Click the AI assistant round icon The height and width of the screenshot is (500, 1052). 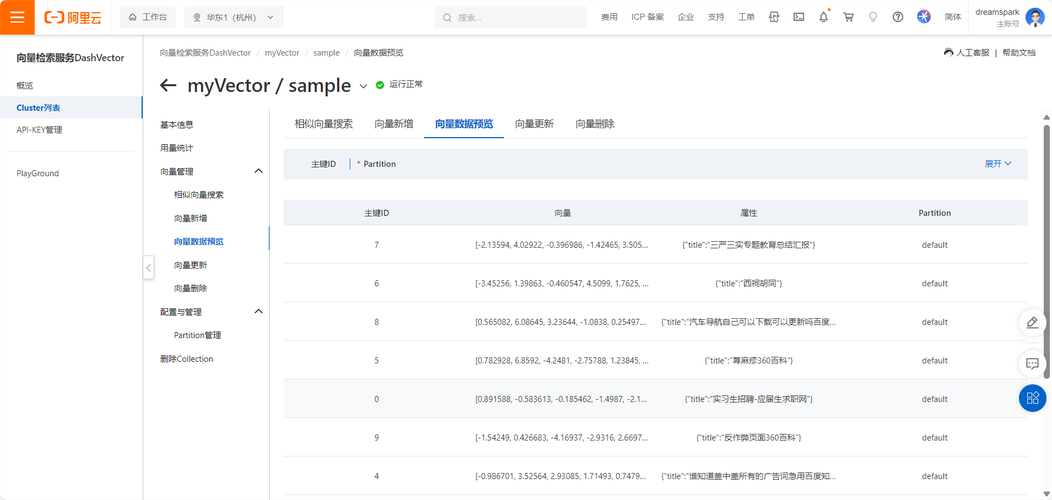click(924, 17)
